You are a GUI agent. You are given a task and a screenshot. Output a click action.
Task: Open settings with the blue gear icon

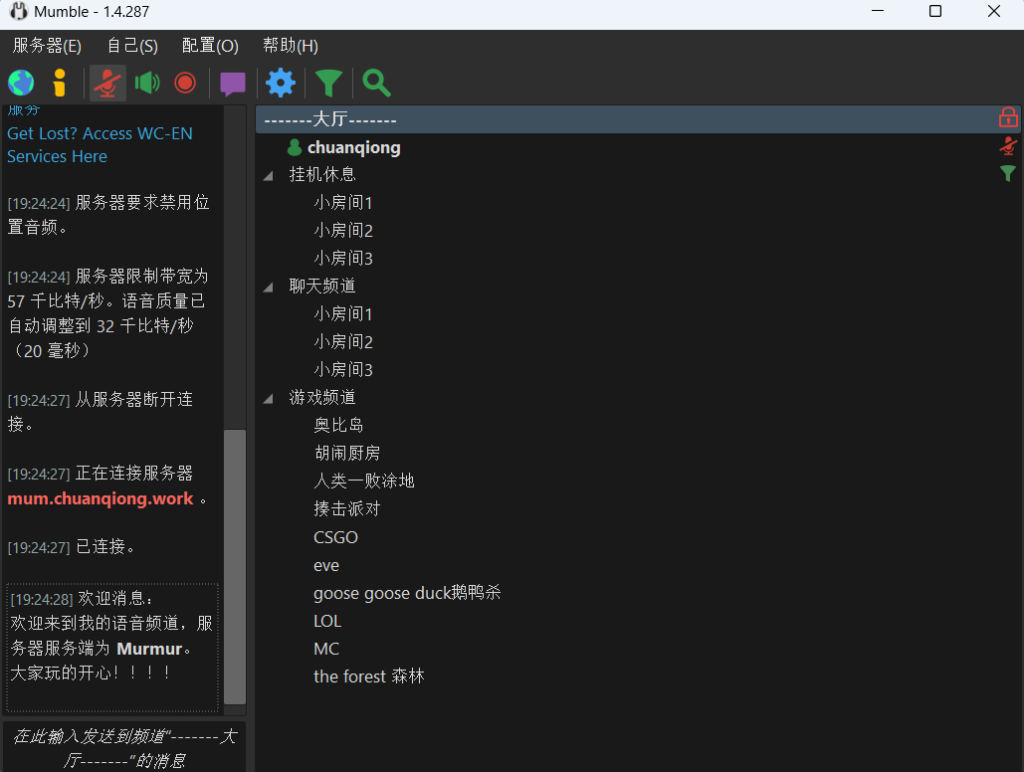point(281,83)
